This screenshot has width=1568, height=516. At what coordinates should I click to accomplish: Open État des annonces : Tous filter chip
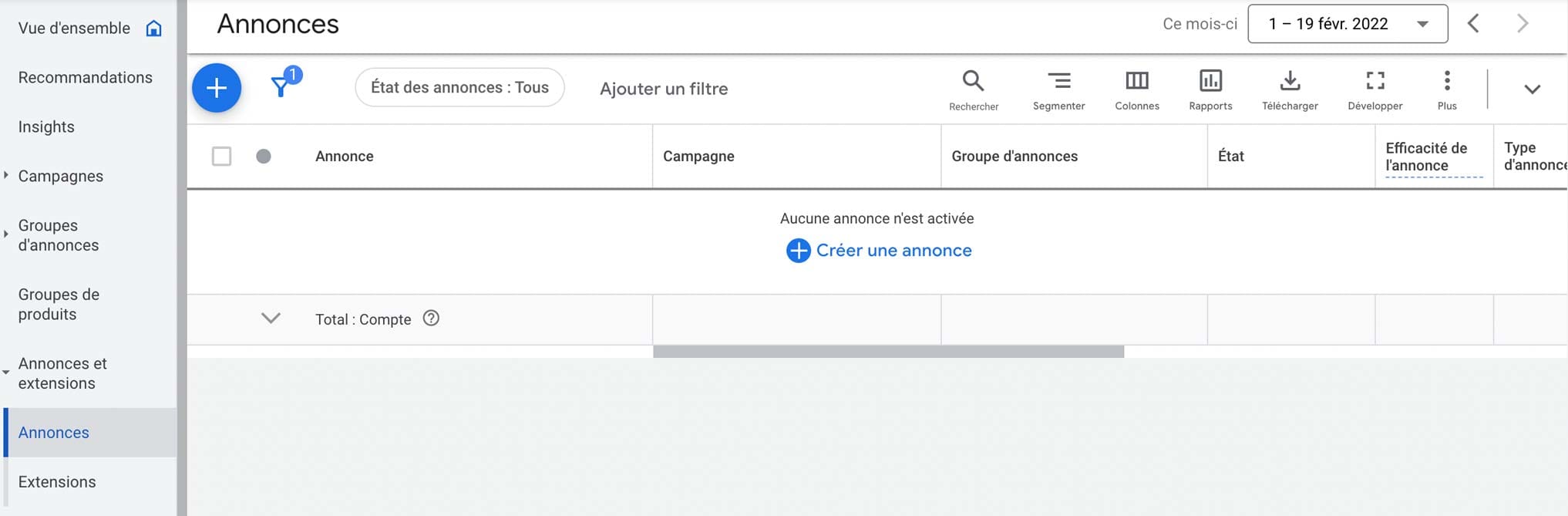coord(459,87)
